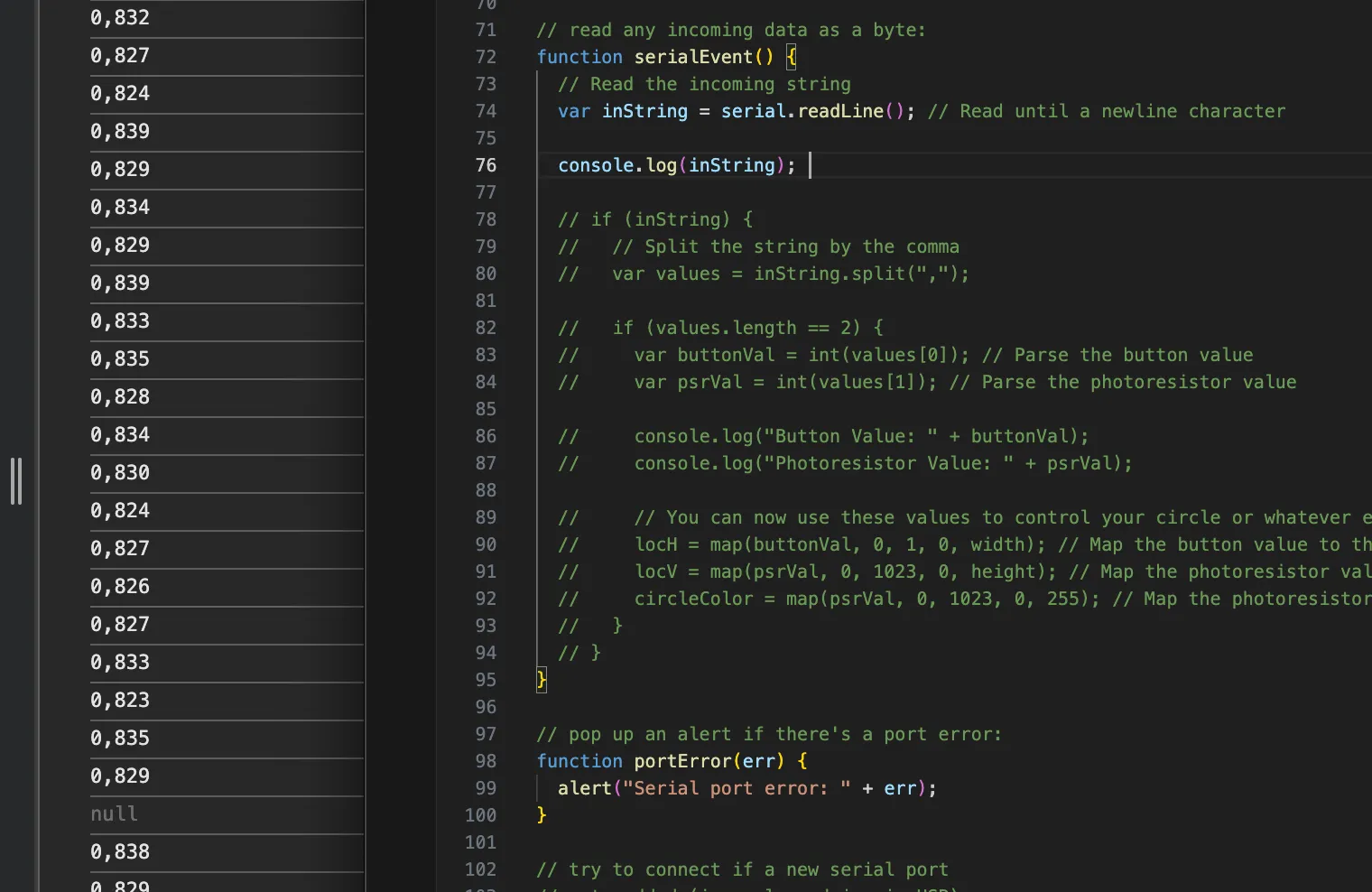Select console output row 0,838

coord(120,851)
